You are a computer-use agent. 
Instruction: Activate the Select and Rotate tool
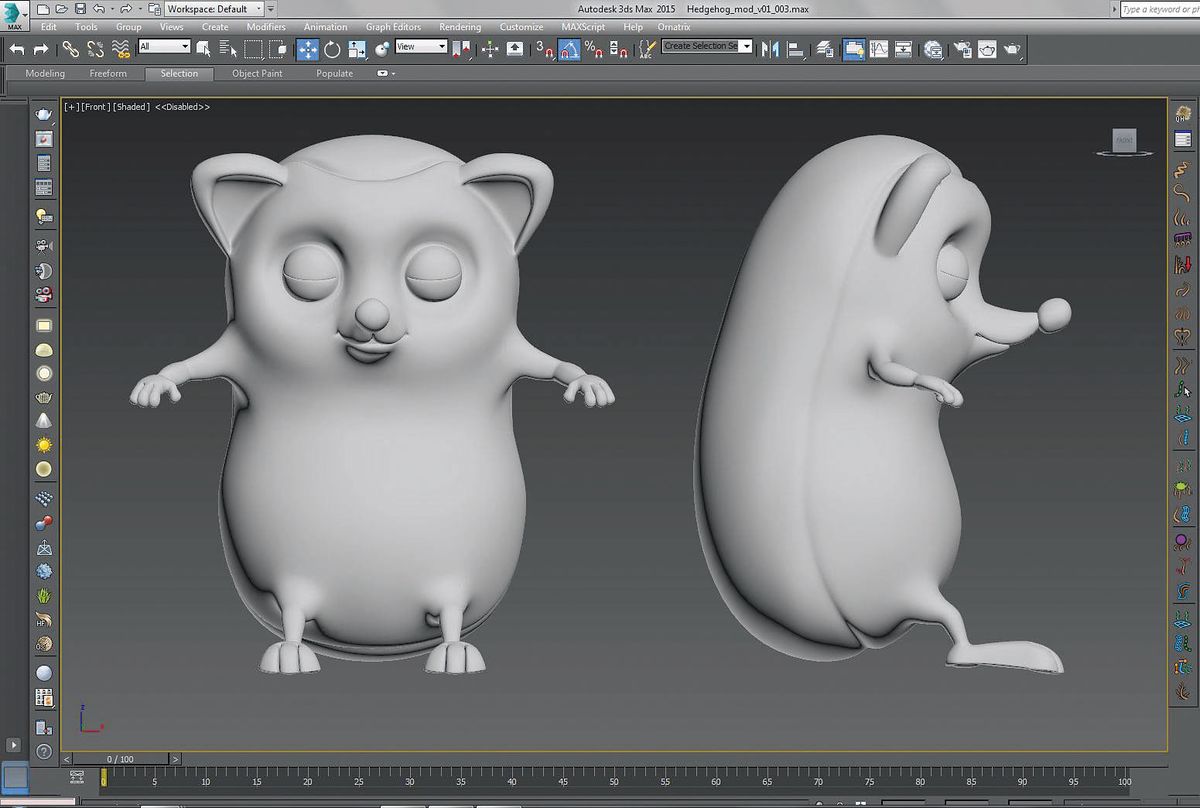(332, 48)
